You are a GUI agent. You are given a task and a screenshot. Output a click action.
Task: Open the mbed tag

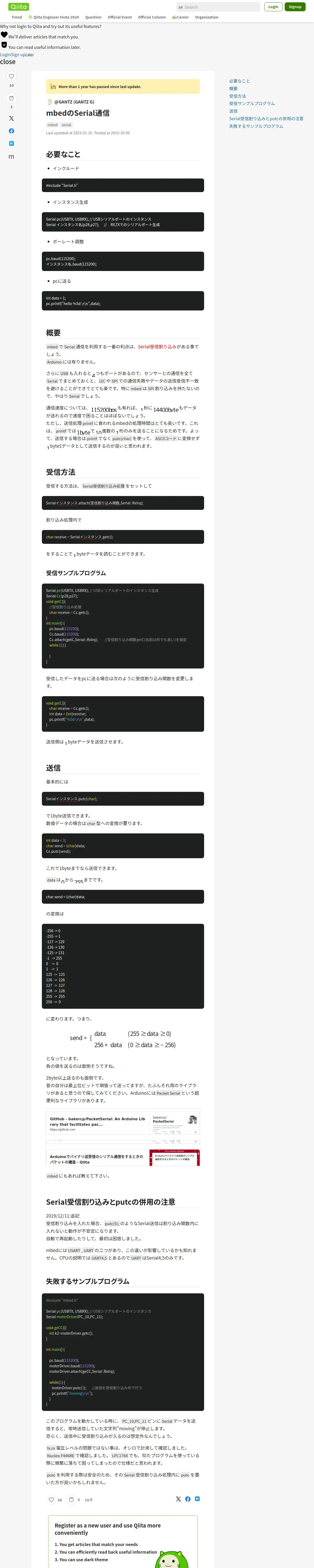tap(52, 125)
